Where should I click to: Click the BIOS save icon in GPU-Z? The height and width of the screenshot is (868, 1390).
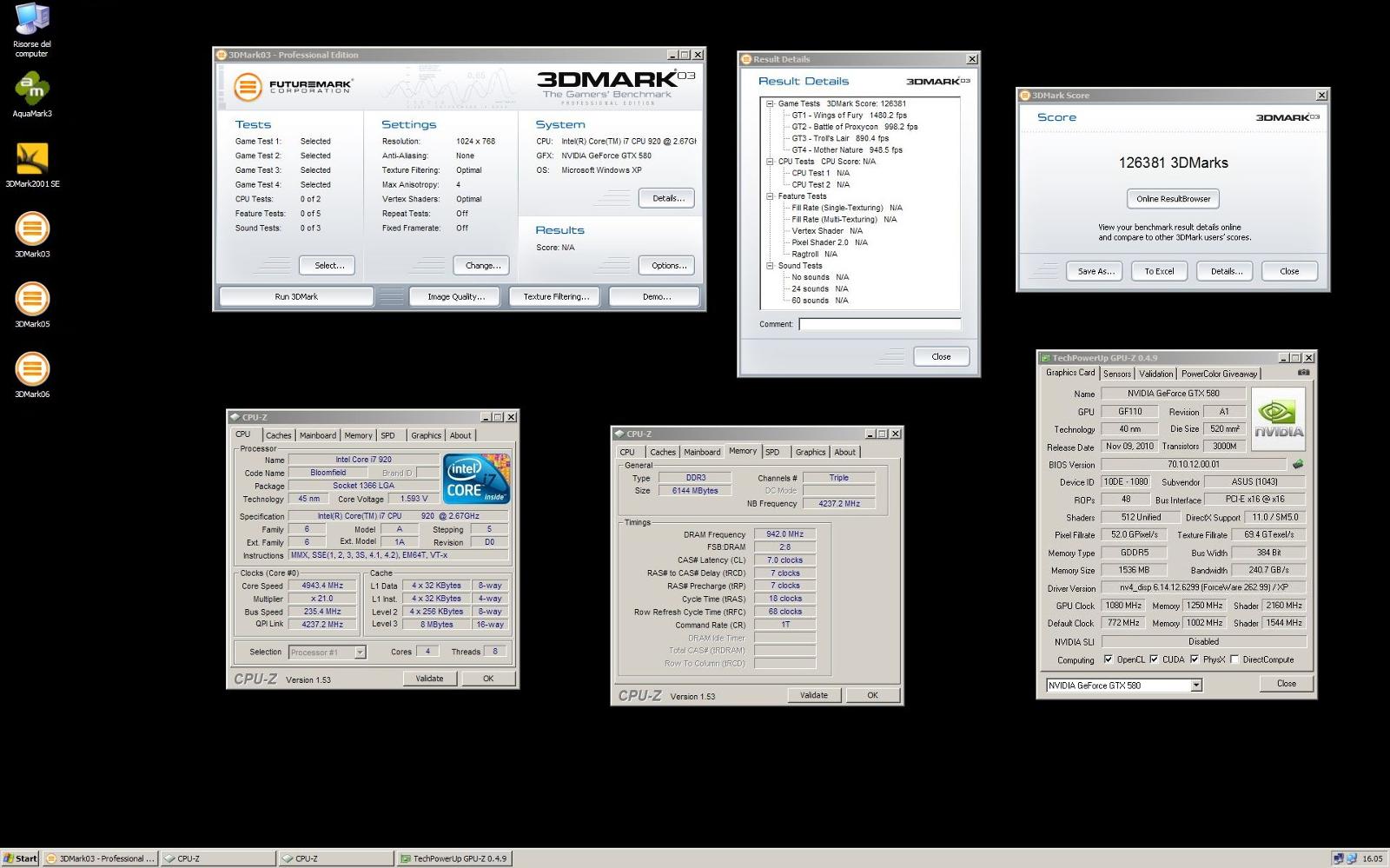(x=1298, y=464)
